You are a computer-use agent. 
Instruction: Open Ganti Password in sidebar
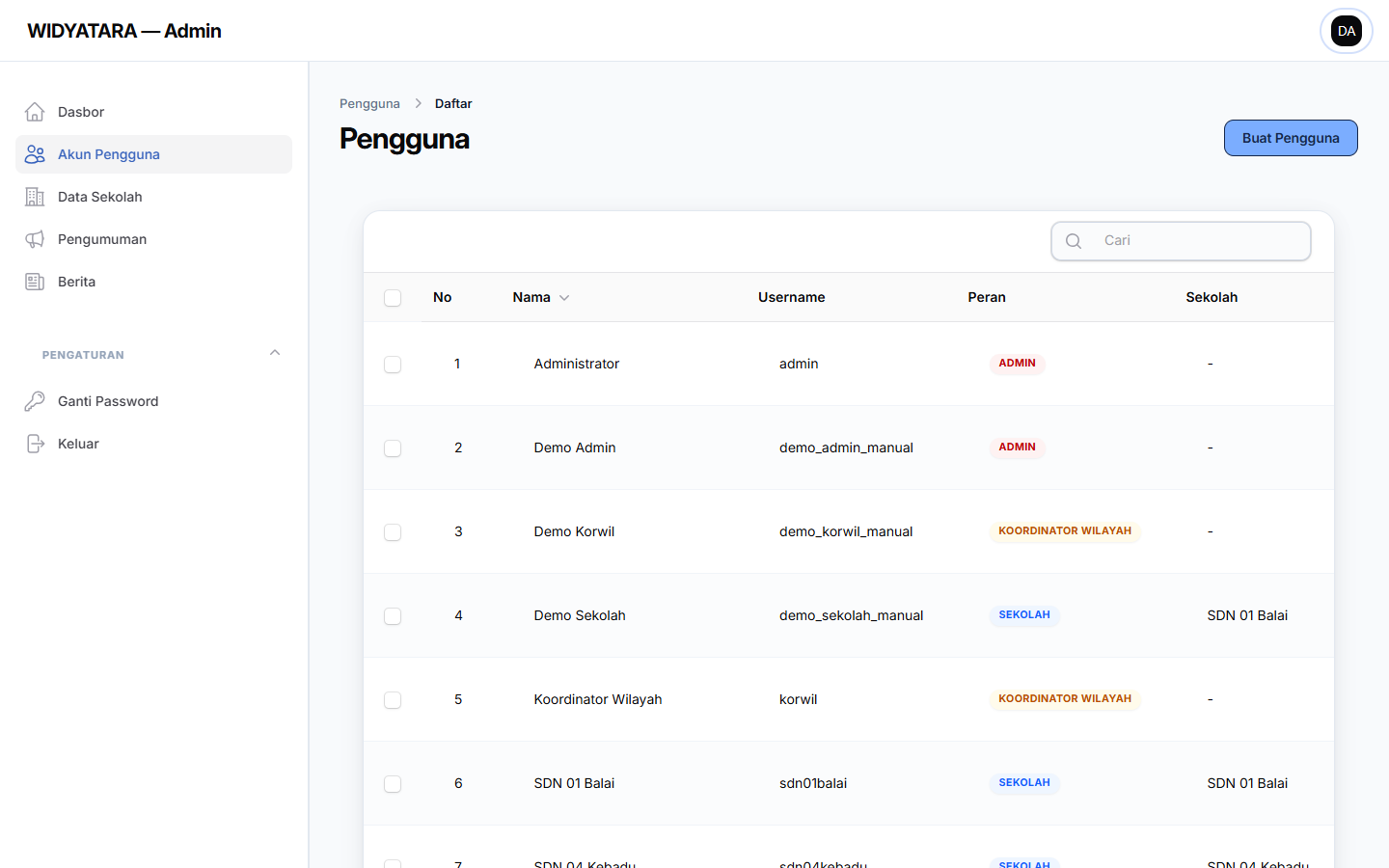153,401
